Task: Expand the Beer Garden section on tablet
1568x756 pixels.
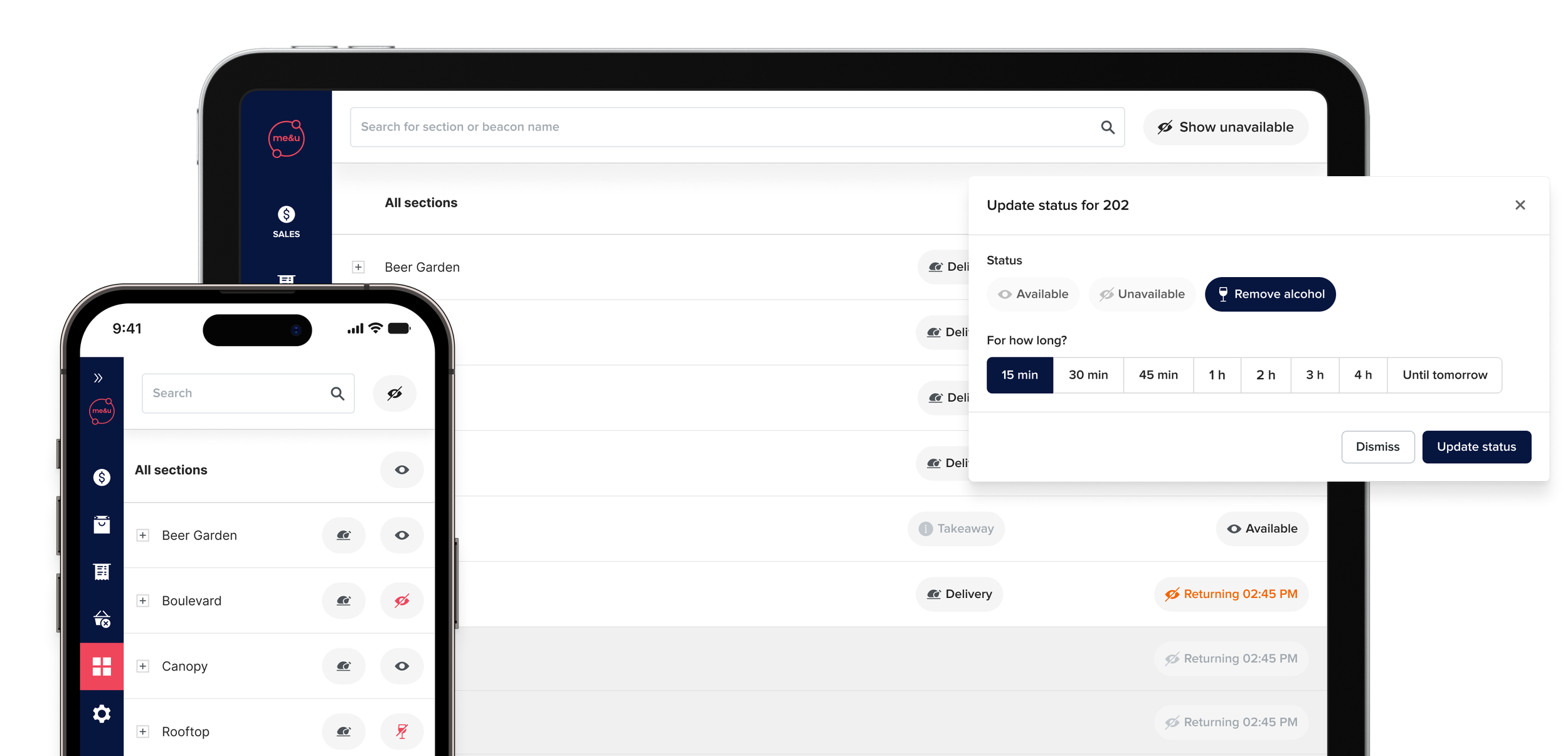Action: (x=358, y=267)
